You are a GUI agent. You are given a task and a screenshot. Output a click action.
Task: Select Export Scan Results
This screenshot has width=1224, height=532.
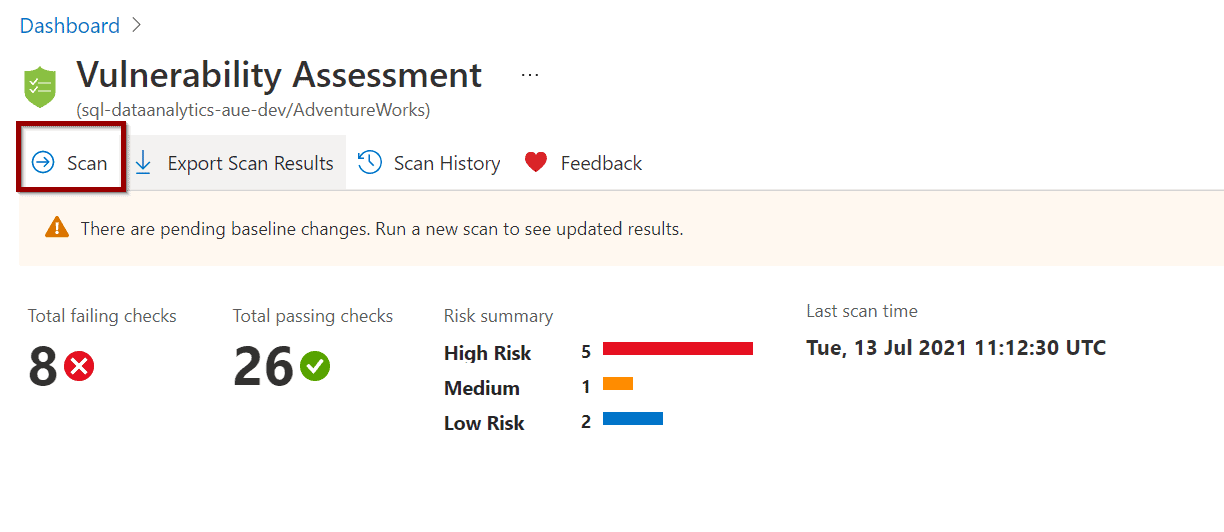pos(235,162)
